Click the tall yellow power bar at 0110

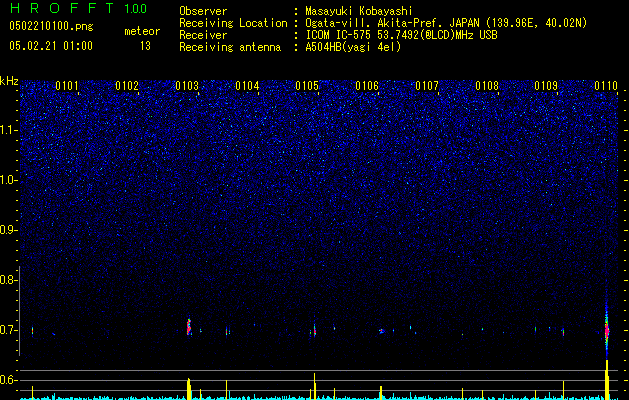tap(607, 380)
